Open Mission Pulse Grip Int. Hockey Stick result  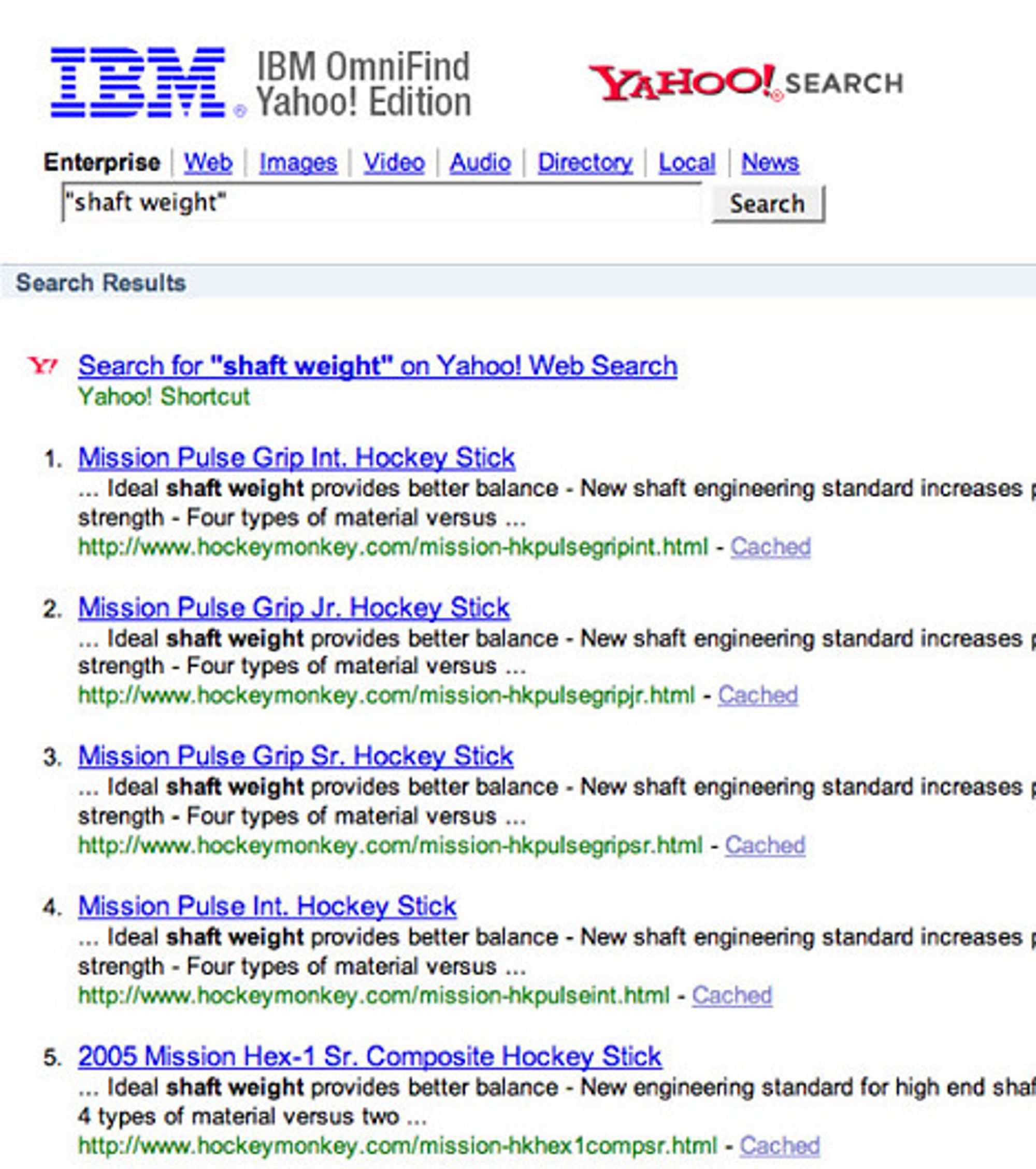[x=297, y=458]
